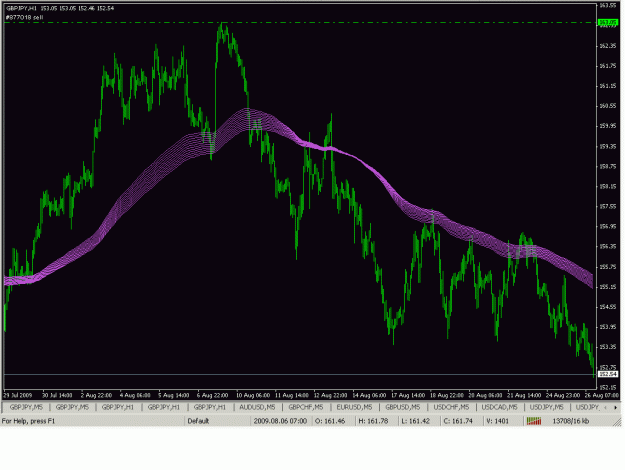This screenshot has width=625, height=470.
Task: Click the green 163.05 order price tag
Action: click(x=608, y=23)
